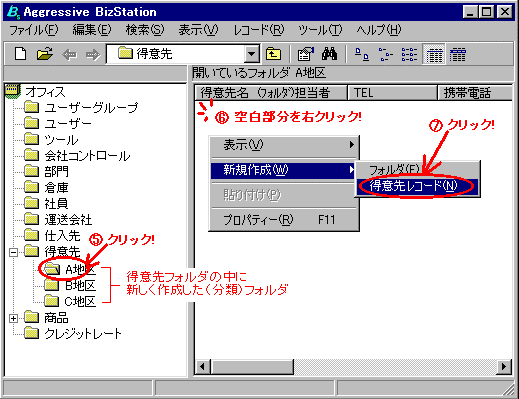This screenshot has width=519, height=399.
Task: Switch to large icons view
Action: click(x=362, y=54)
